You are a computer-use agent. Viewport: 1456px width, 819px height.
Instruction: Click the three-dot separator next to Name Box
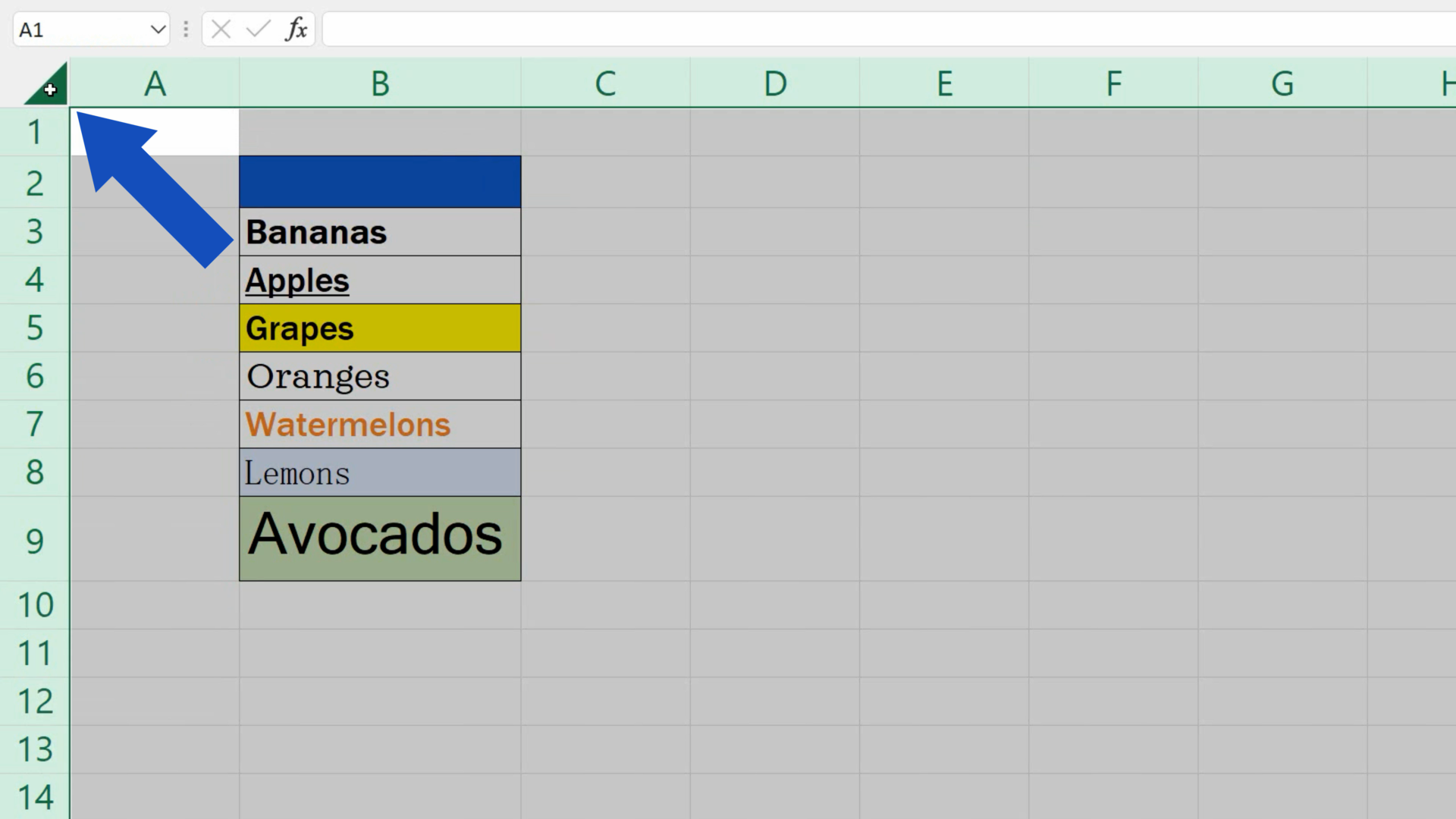(186, 29)
